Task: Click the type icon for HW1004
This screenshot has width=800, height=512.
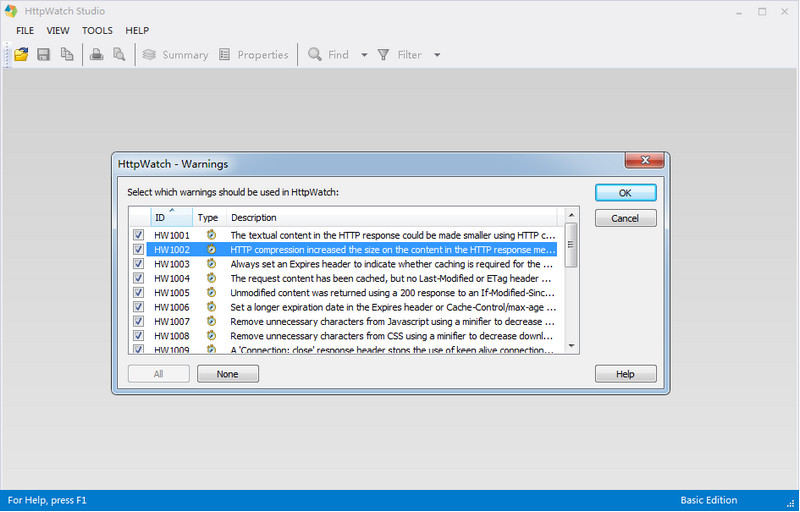Action: pos(211,278)
